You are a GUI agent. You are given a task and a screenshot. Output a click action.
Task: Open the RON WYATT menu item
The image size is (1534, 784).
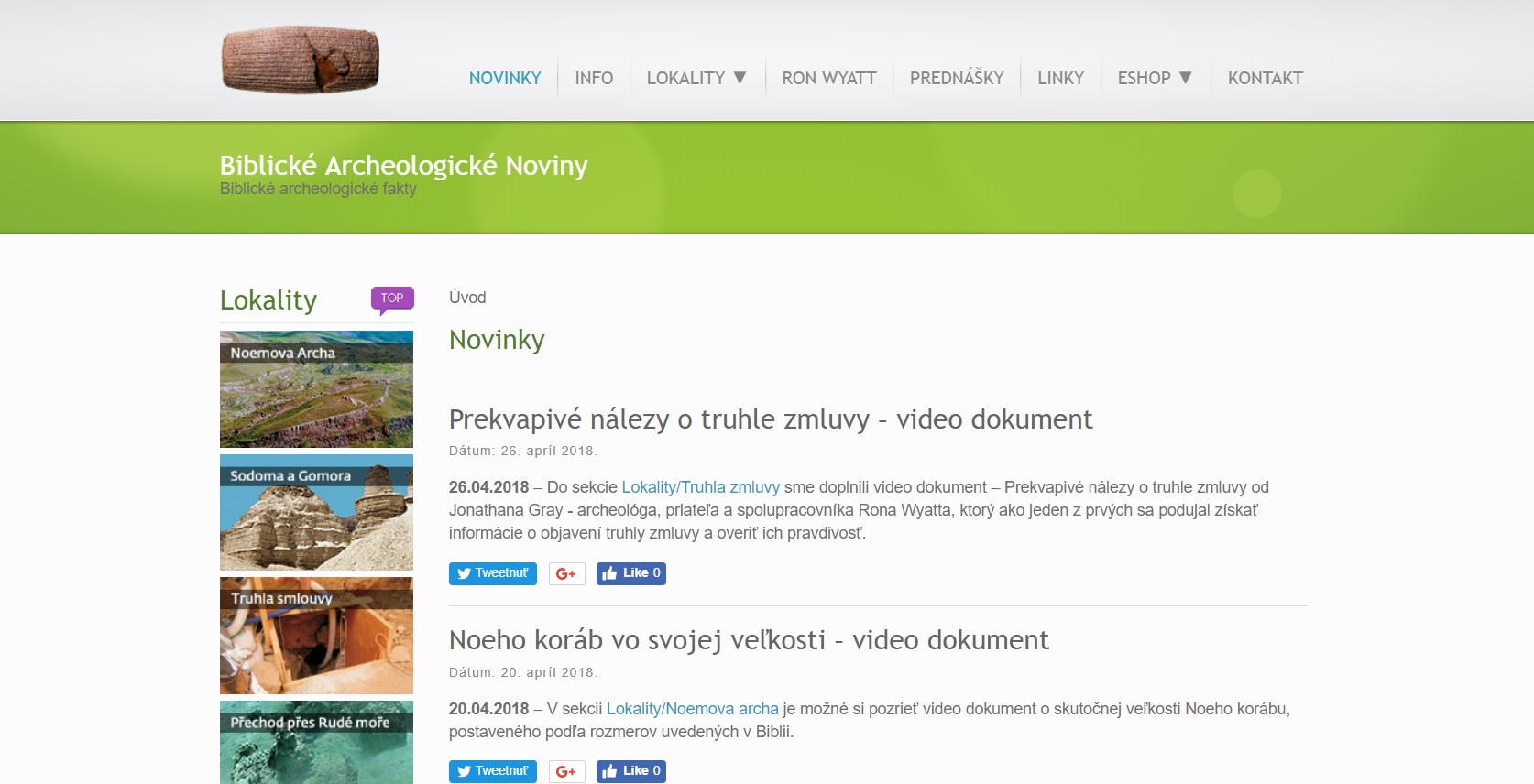(829, 78)
